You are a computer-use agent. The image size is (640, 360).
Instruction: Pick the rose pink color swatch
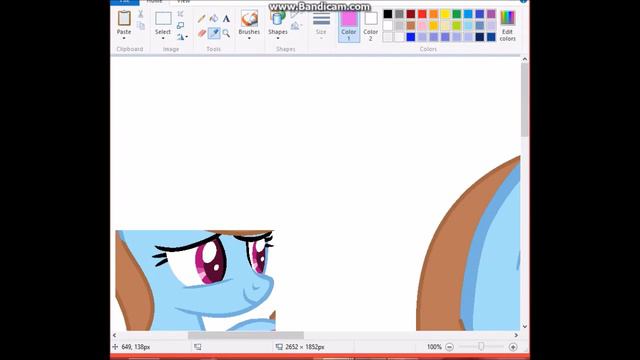tap(422, 25)
